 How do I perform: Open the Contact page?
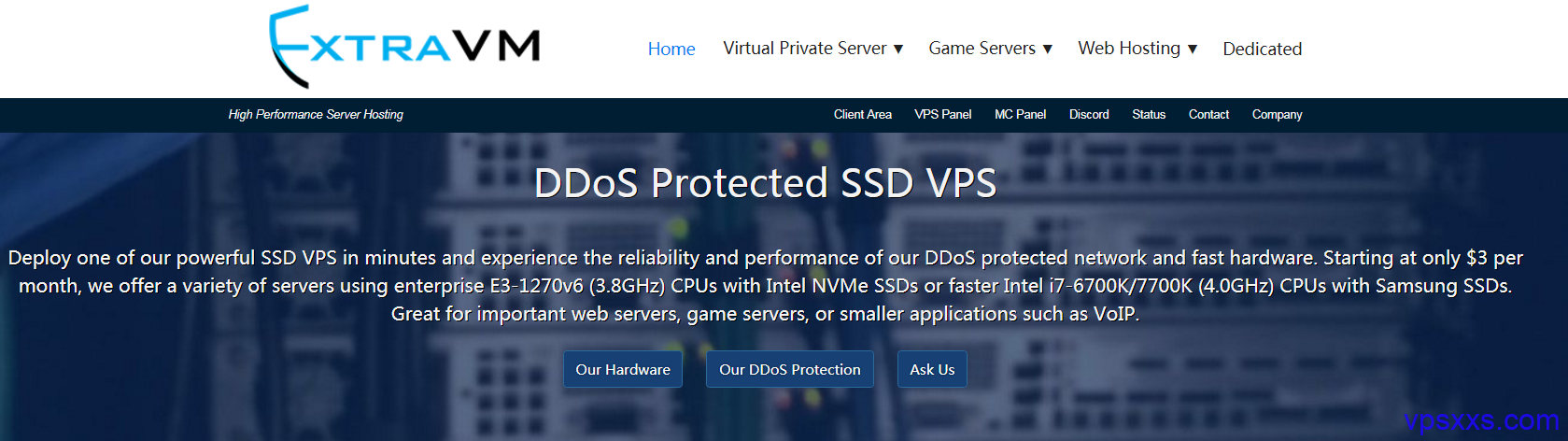pyautogui.click(x=1208, y=114)
